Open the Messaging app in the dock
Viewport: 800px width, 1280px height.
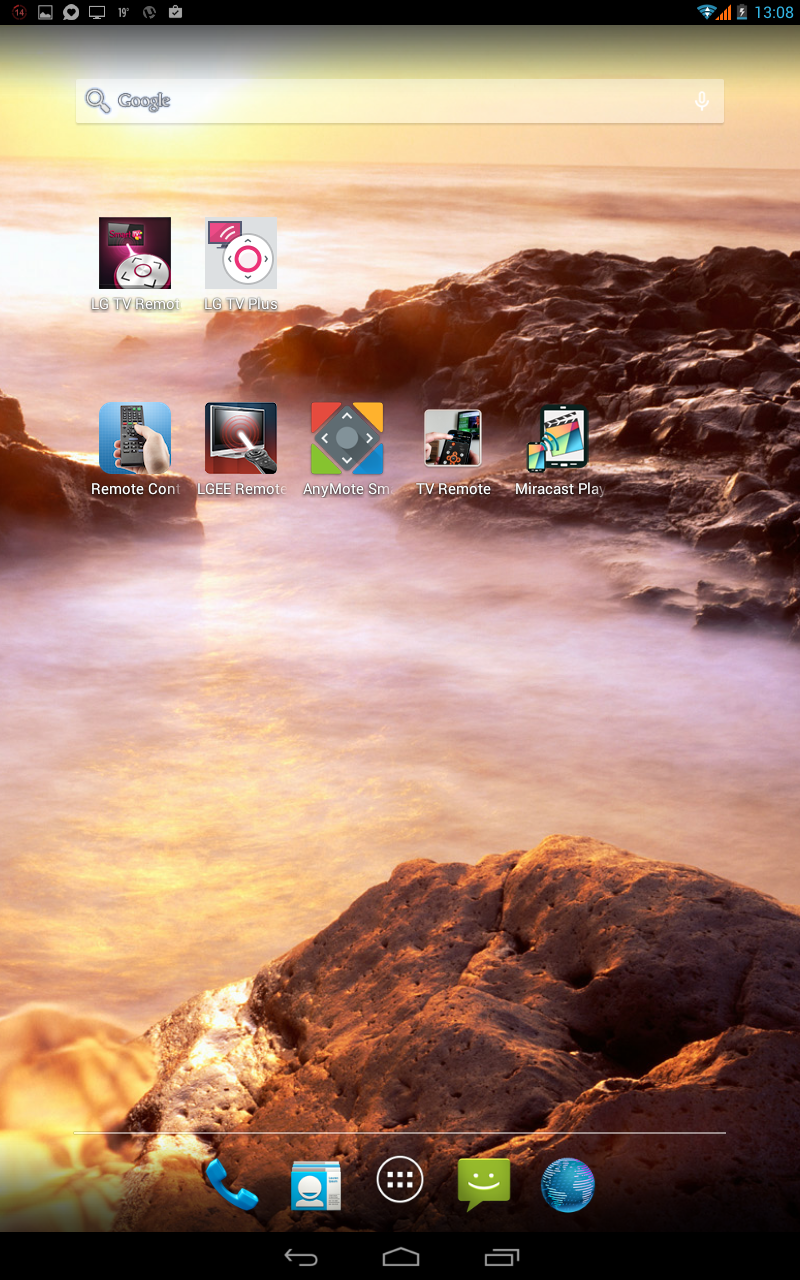coord(484,1184)
